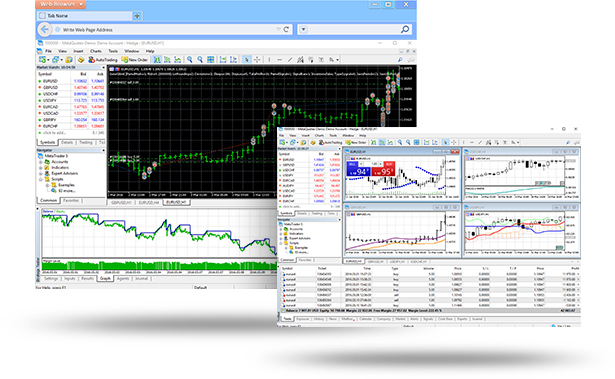Open a new browser tab beside Tab Name
This screenshot has height=379, width=615.
click(x=137, y=16)
